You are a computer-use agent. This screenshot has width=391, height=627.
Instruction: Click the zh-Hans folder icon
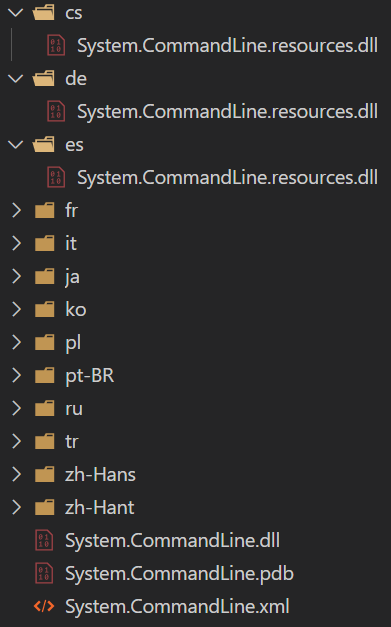tap(44, 474)
